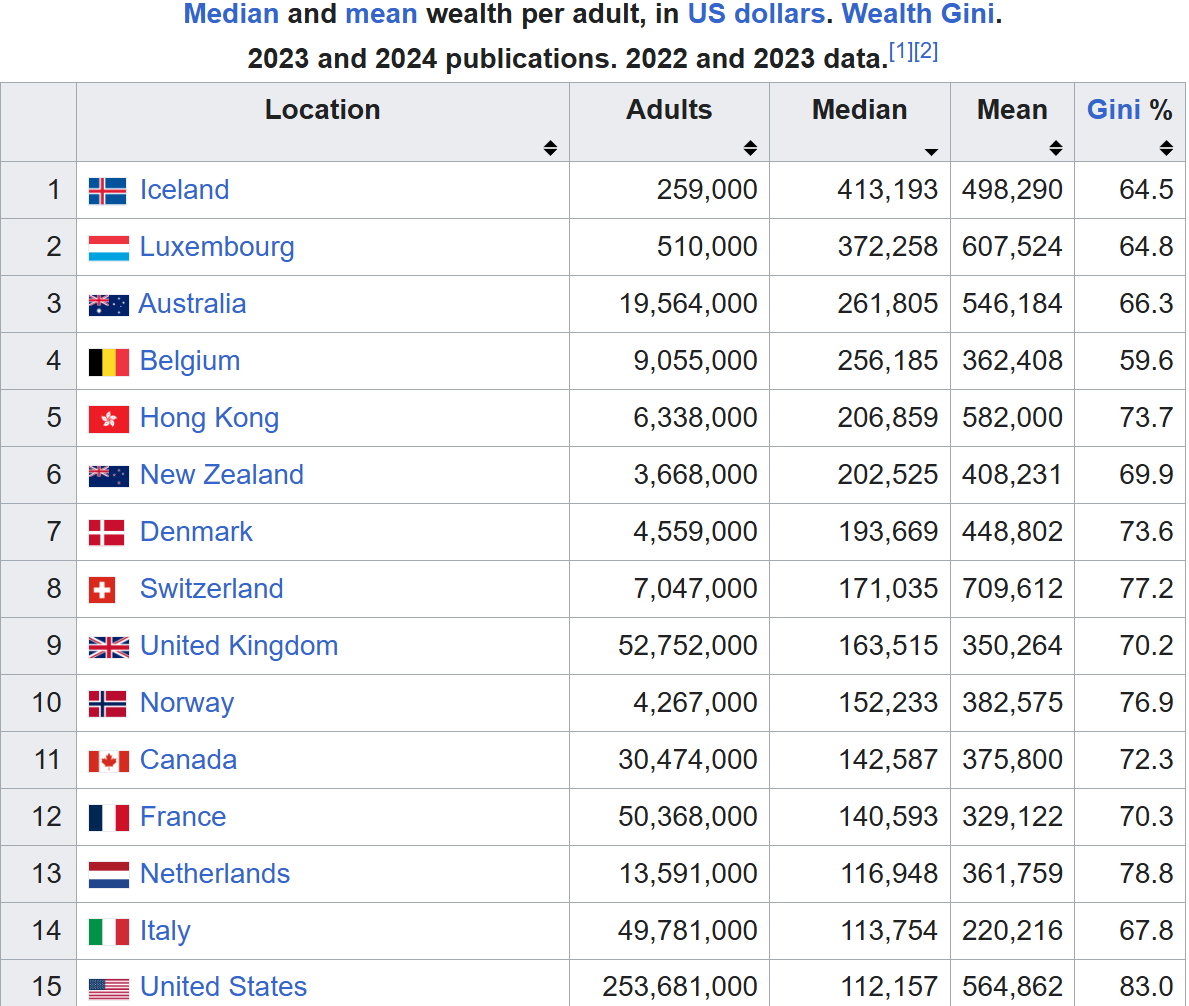Click the France flag icon
Viewport: 1189px width, 1006px height.
click(x=108, y=818)
